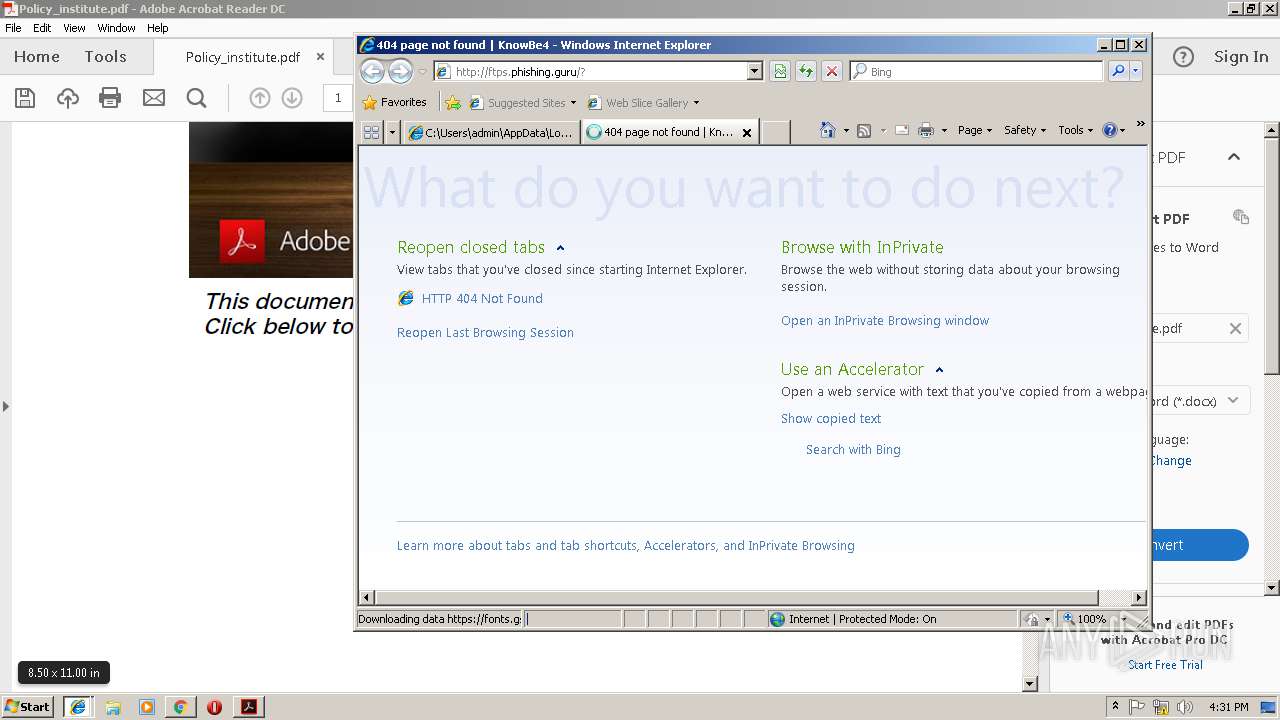Click Reopen Last Browsing Session link
This screenshot has width=1280, height=720.
tap(485, 333)
